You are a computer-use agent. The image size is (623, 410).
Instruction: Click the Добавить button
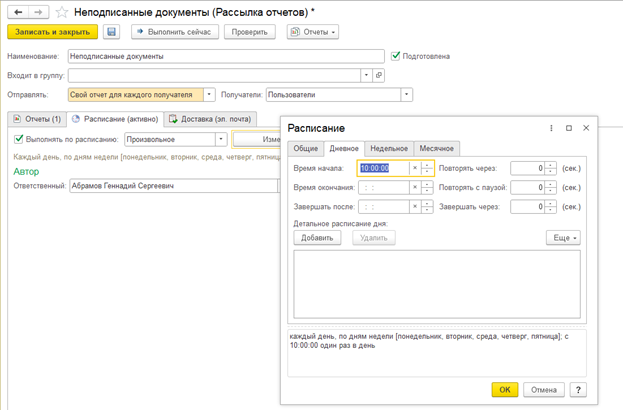(317, 238)
